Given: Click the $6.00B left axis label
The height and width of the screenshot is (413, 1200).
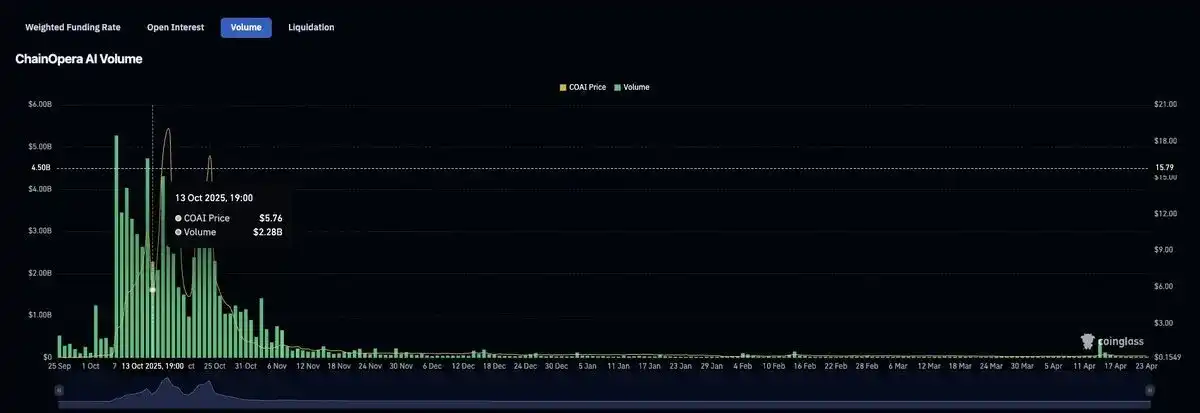Looking at the screenshot, I should tap(39, 104).
